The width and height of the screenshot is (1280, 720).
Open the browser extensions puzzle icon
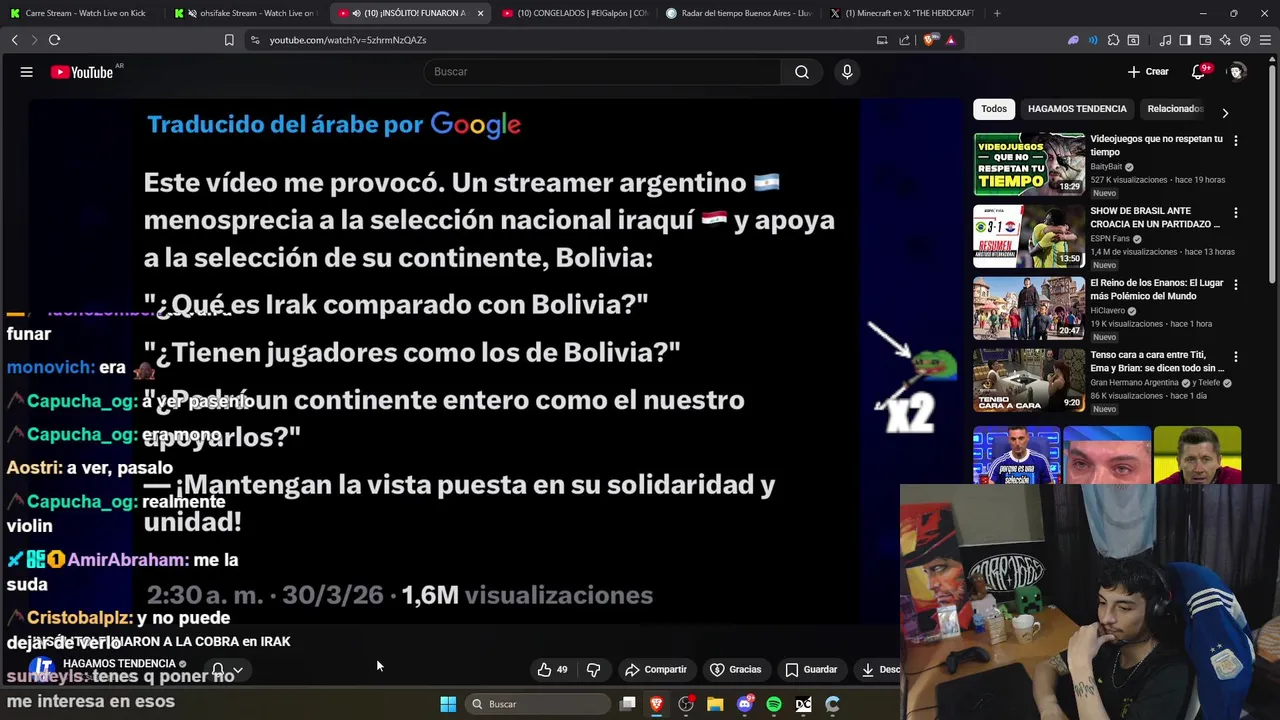(1113, 40)
